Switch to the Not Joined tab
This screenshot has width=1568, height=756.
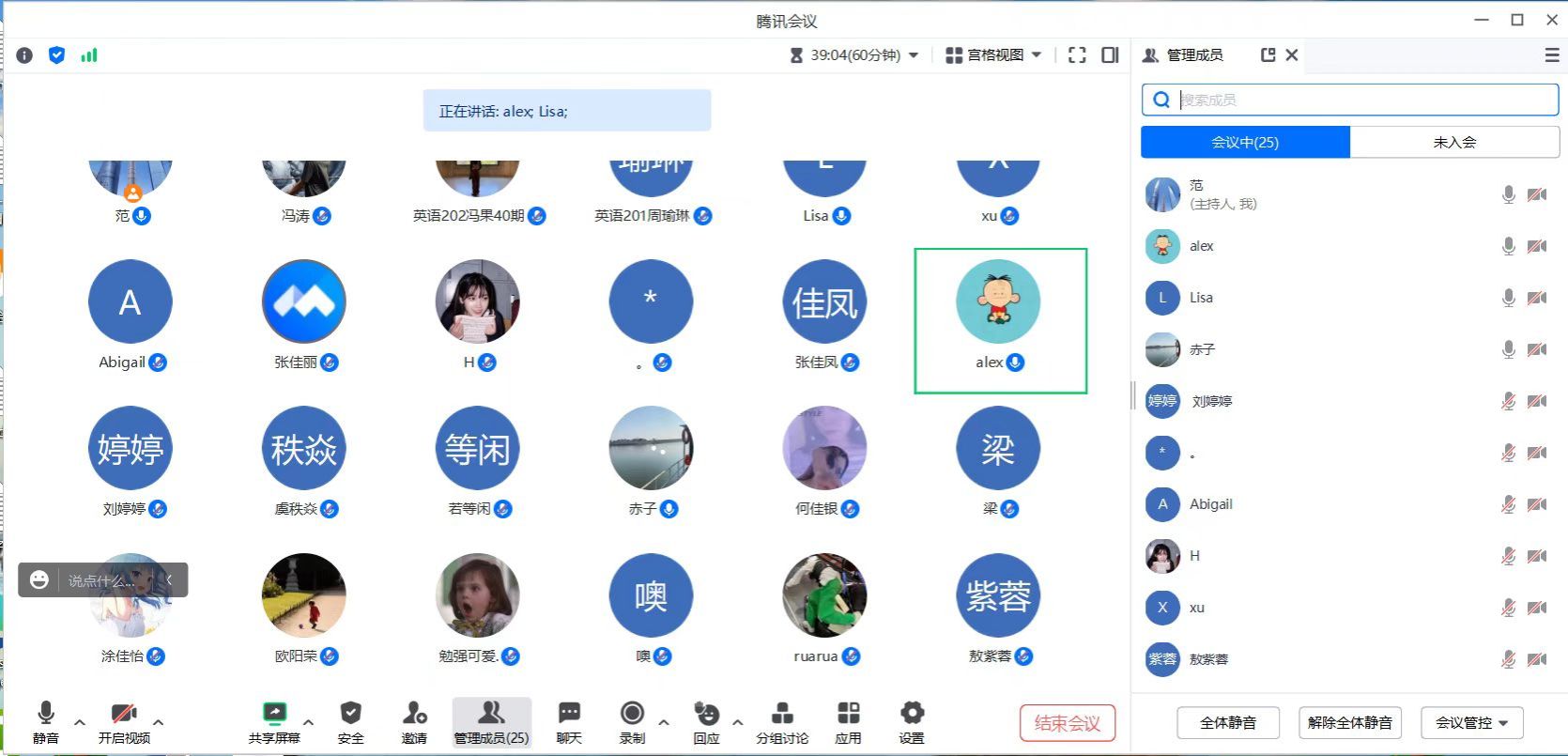pyautogui.click(x=1453, y=142)
